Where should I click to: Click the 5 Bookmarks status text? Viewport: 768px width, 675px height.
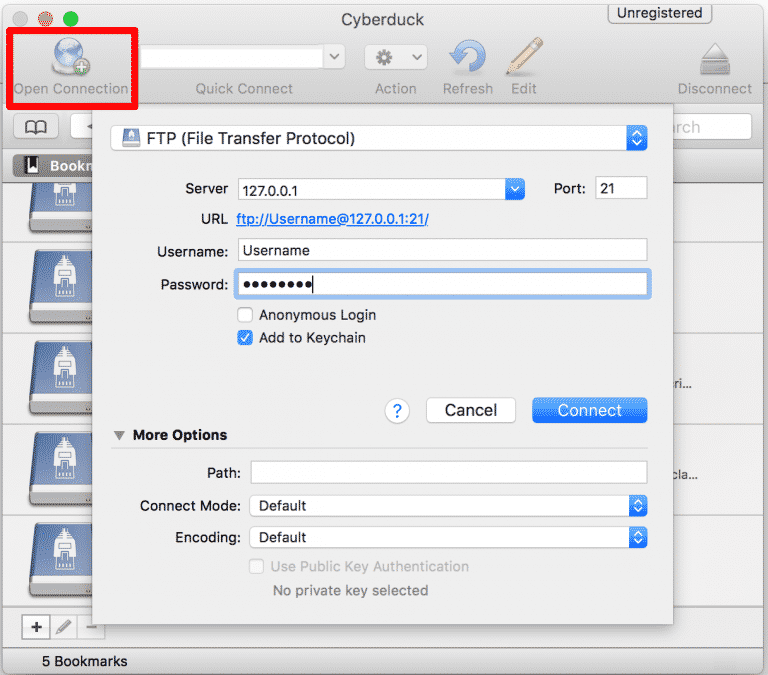pyautogui.click(x=84, y=661)
